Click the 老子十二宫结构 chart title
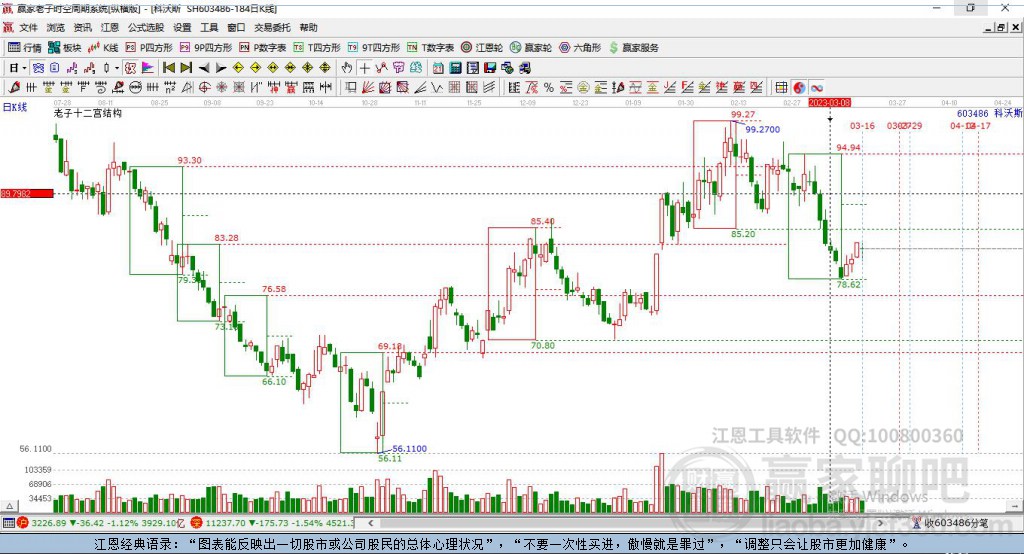 click(x=88, y=113)
